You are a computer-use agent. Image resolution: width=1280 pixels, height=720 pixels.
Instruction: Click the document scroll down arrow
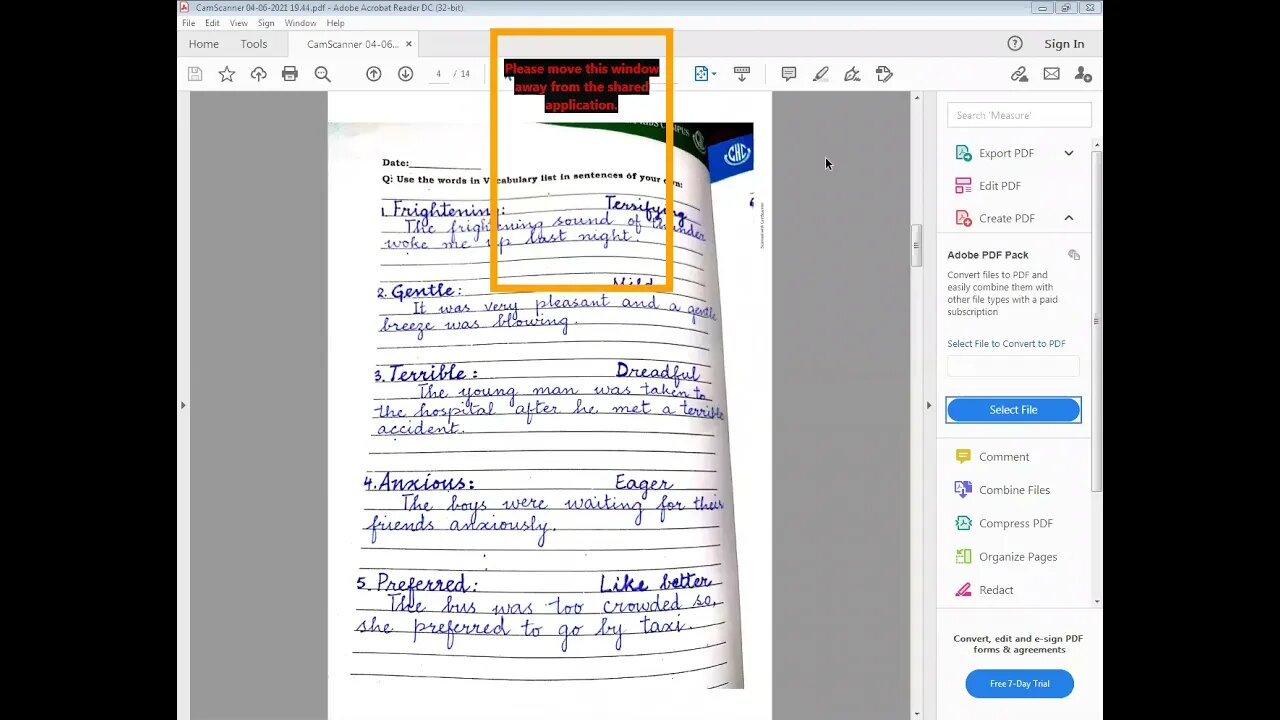point(916,713)
